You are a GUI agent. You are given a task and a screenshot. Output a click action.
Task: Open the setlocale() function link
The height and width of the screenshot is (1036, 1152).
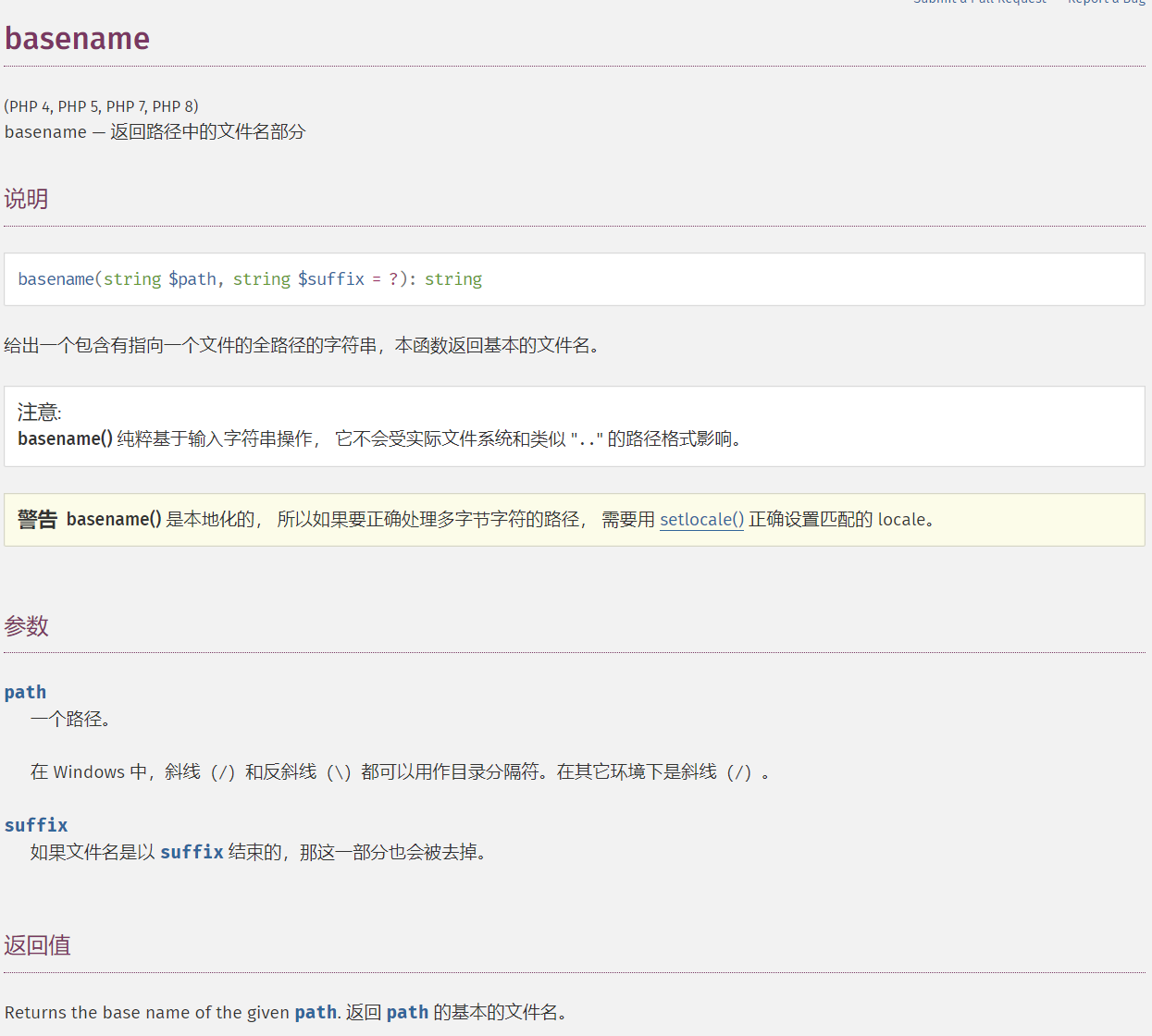click(x=701, y=520)
